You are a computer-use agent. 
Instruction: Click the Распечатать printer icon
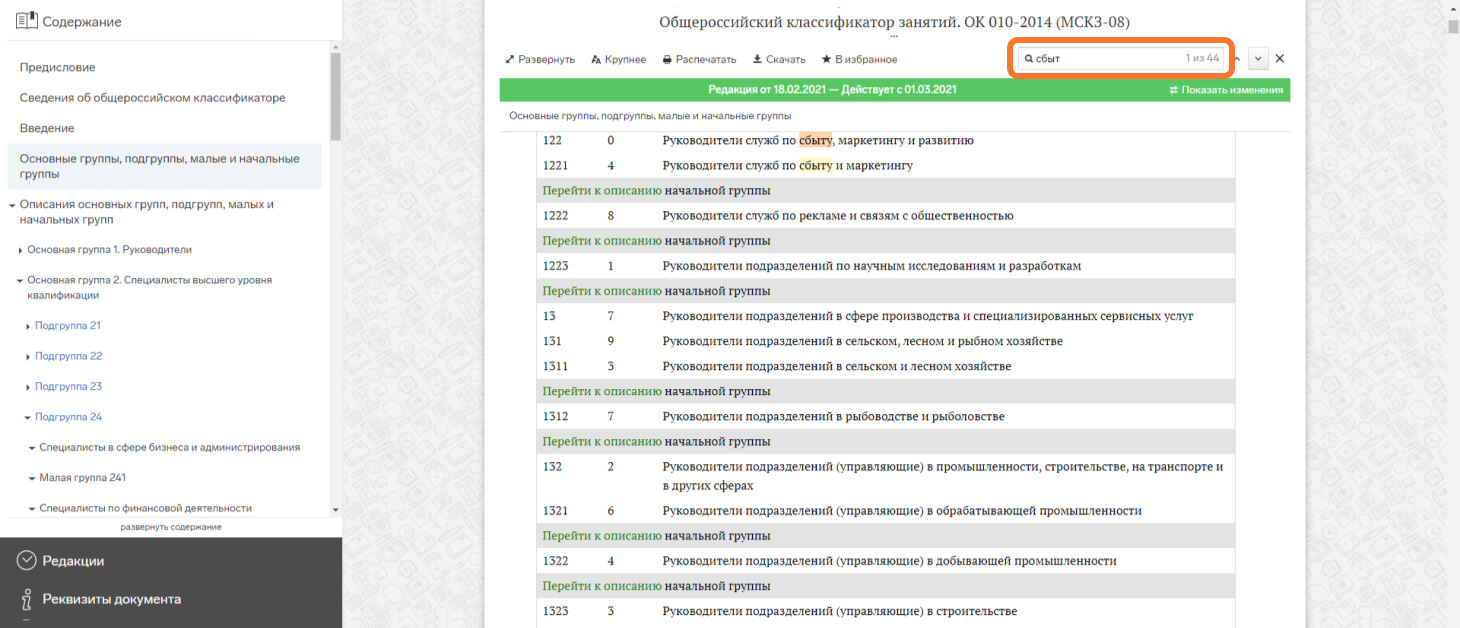click(x=667, y=59)
